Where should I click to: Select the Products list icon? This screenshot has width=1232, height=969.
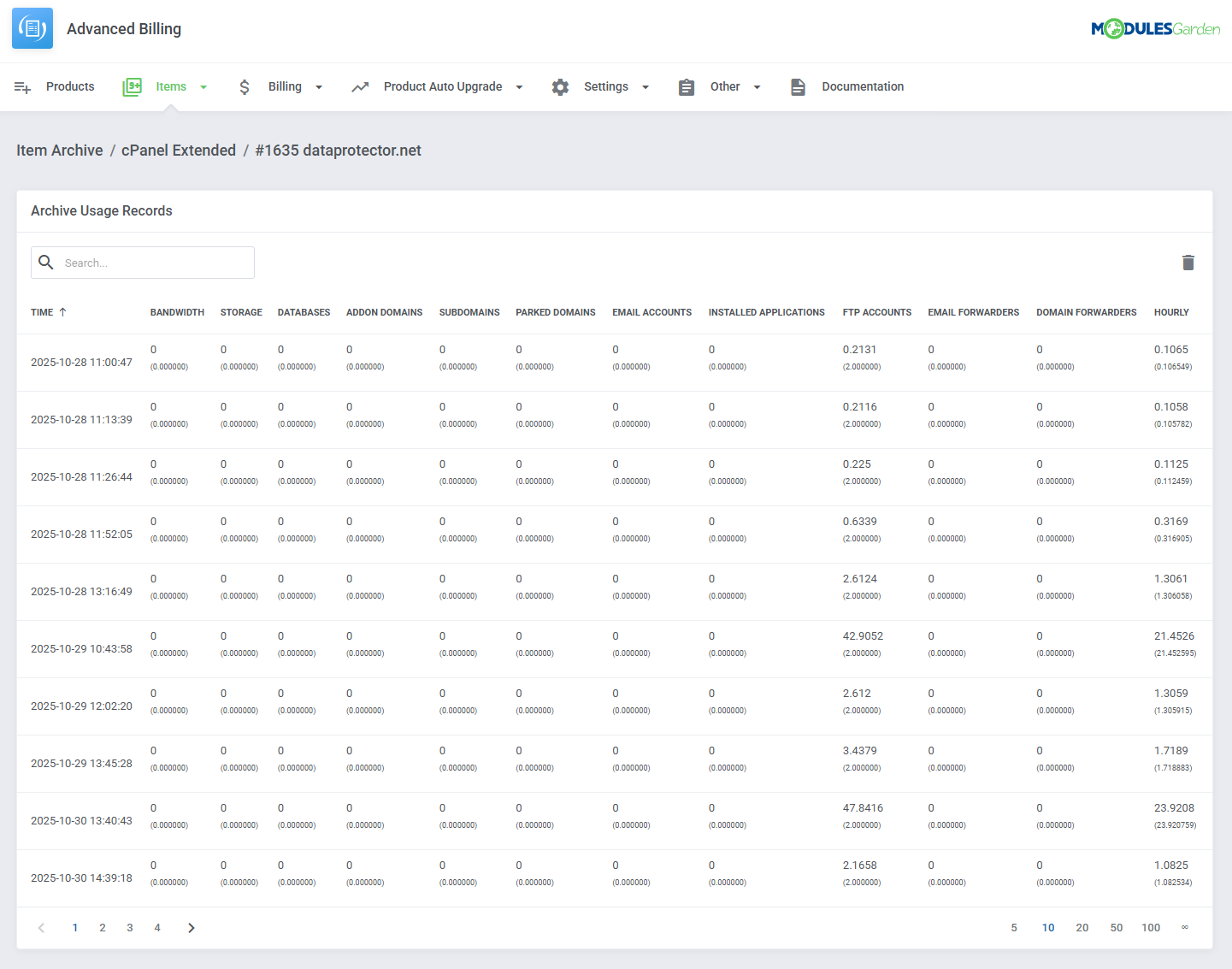tap(22, 86)
